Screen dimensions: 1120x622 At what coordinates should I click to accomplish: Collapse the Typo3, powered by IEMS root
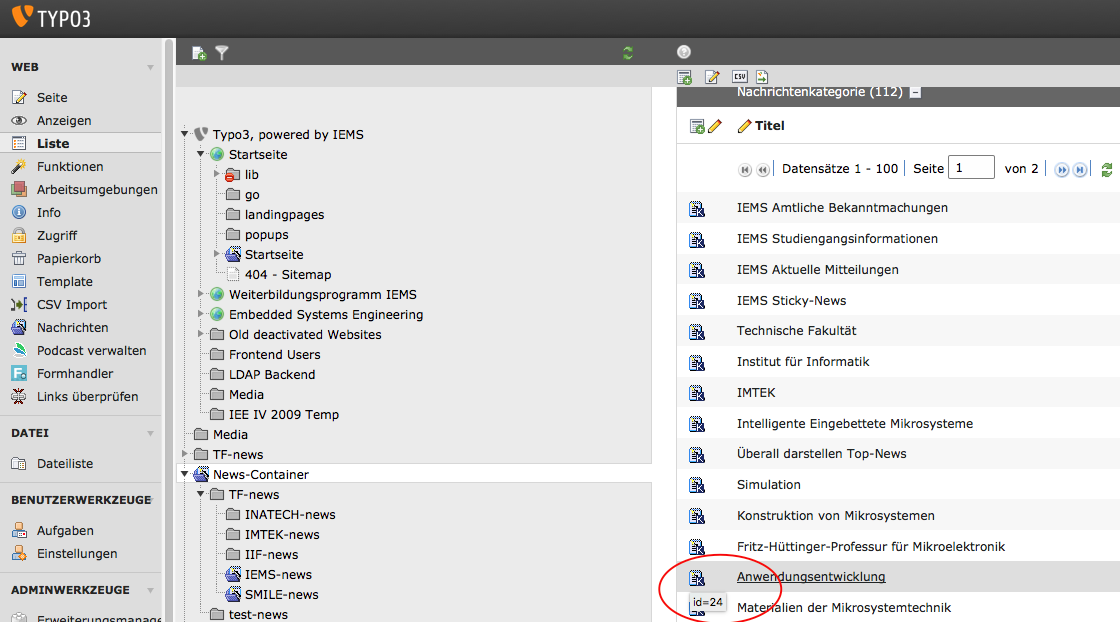185,134
